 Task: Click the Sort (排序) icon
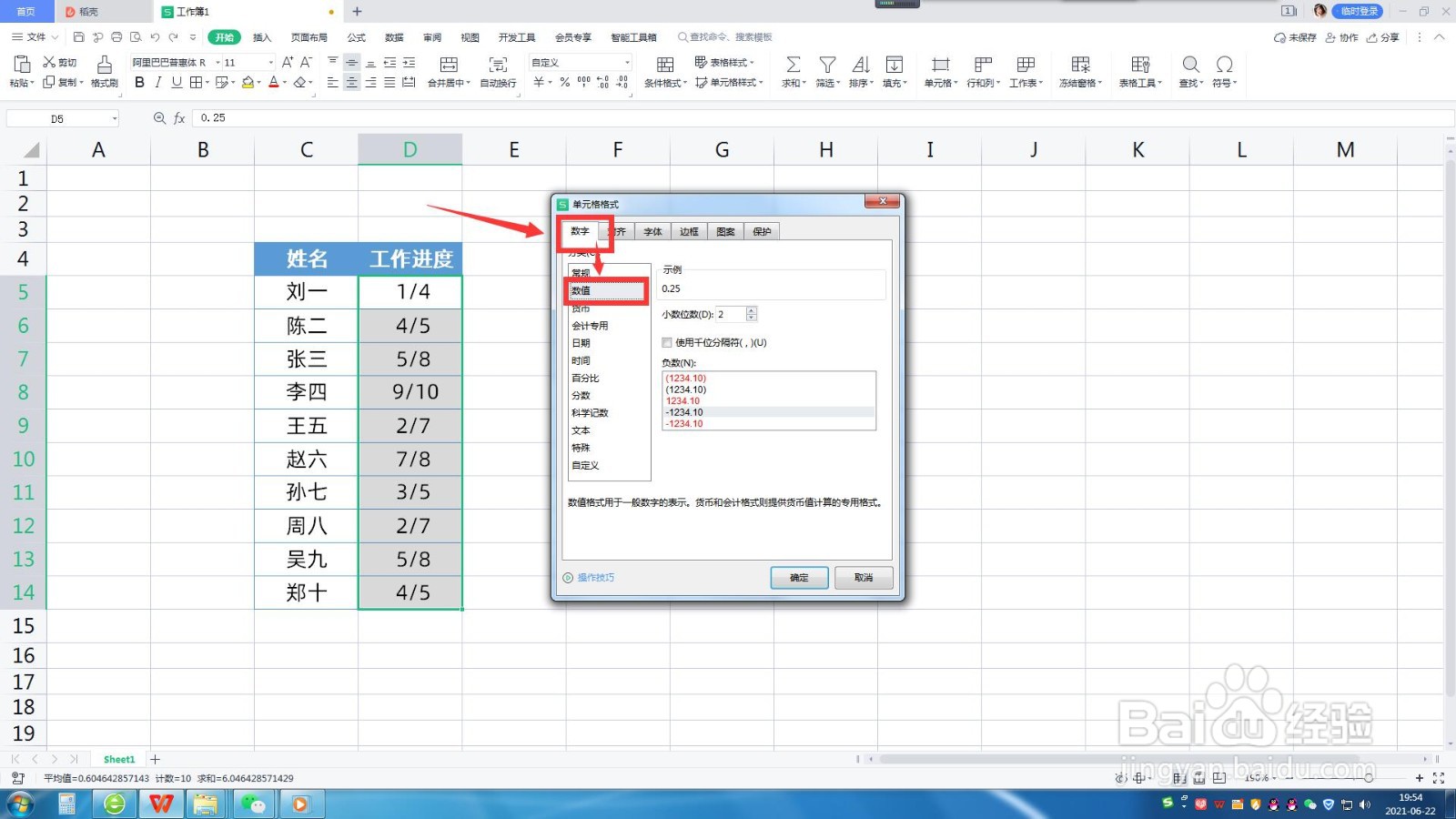click(x=861, y=65)
